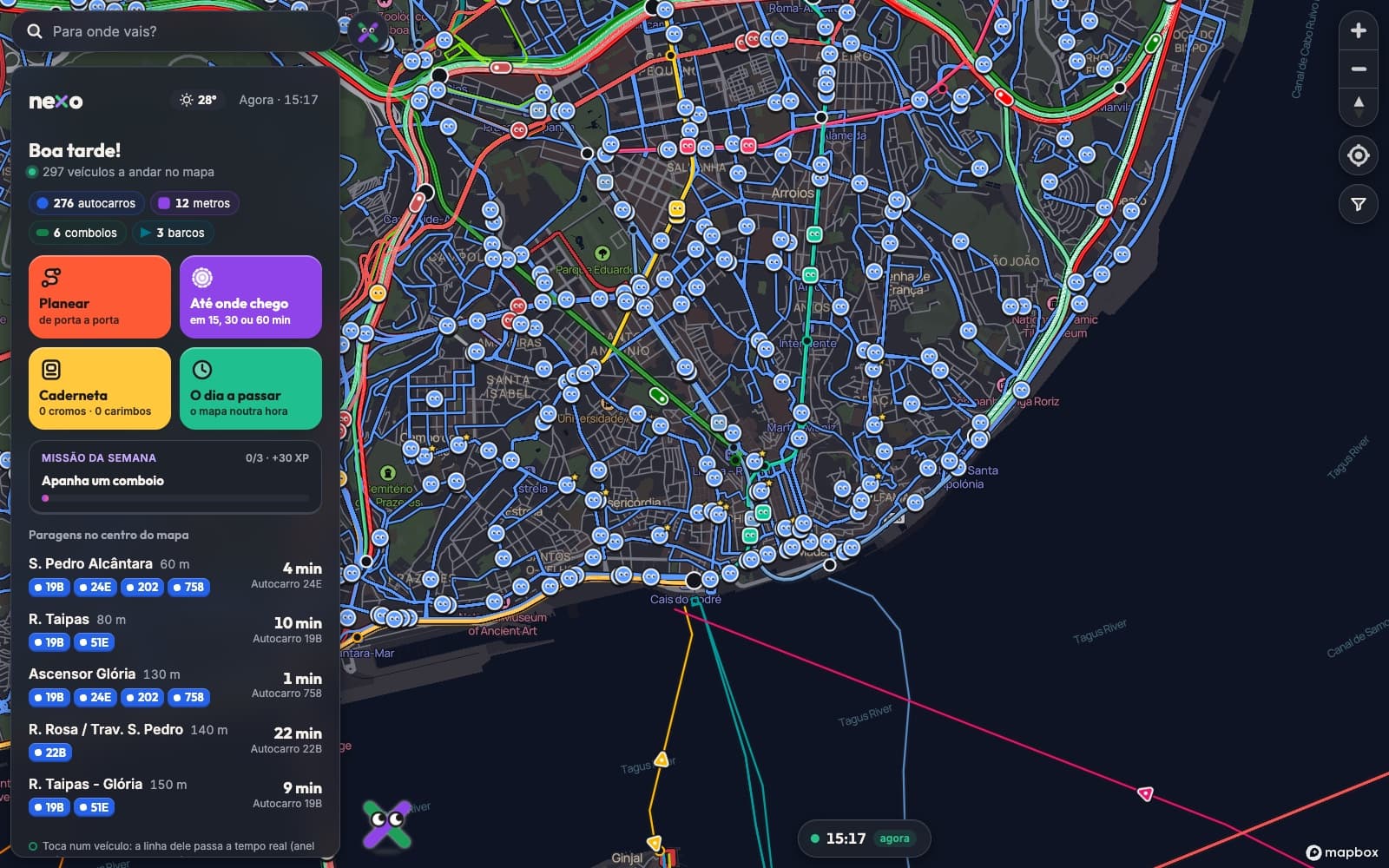Click the Cais do Sodré station marker

(x=694, y=580)
